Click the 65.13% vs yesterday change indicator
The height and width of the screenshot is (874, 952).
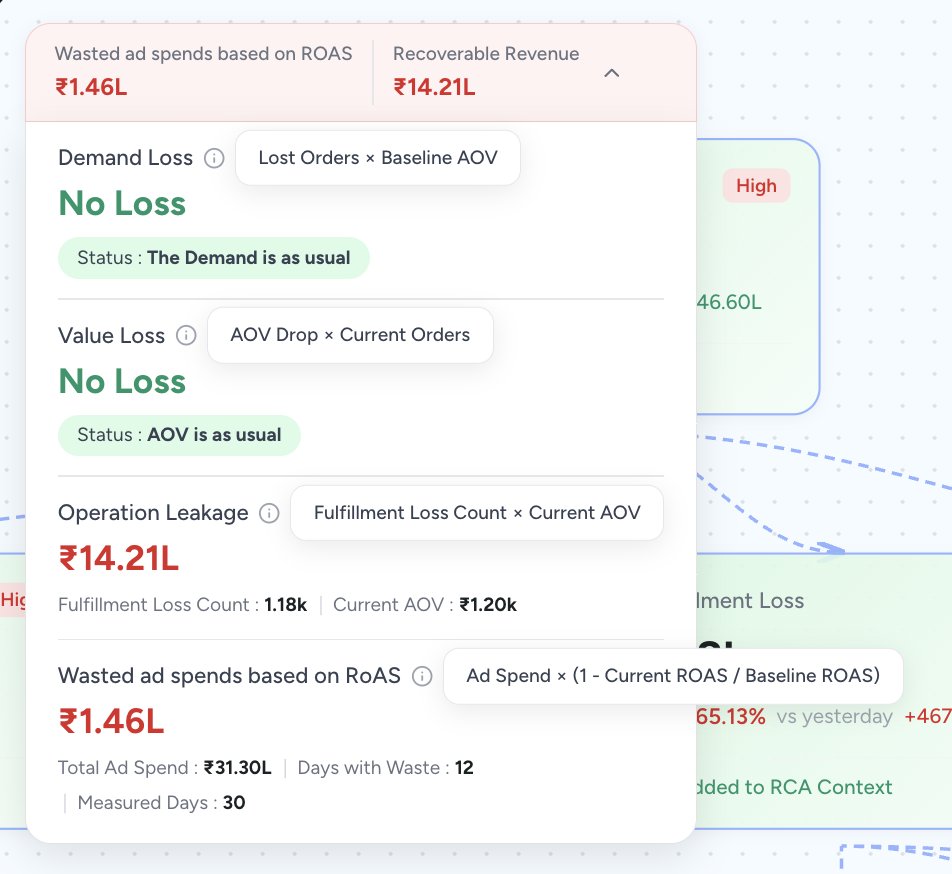tap(730, 716)
